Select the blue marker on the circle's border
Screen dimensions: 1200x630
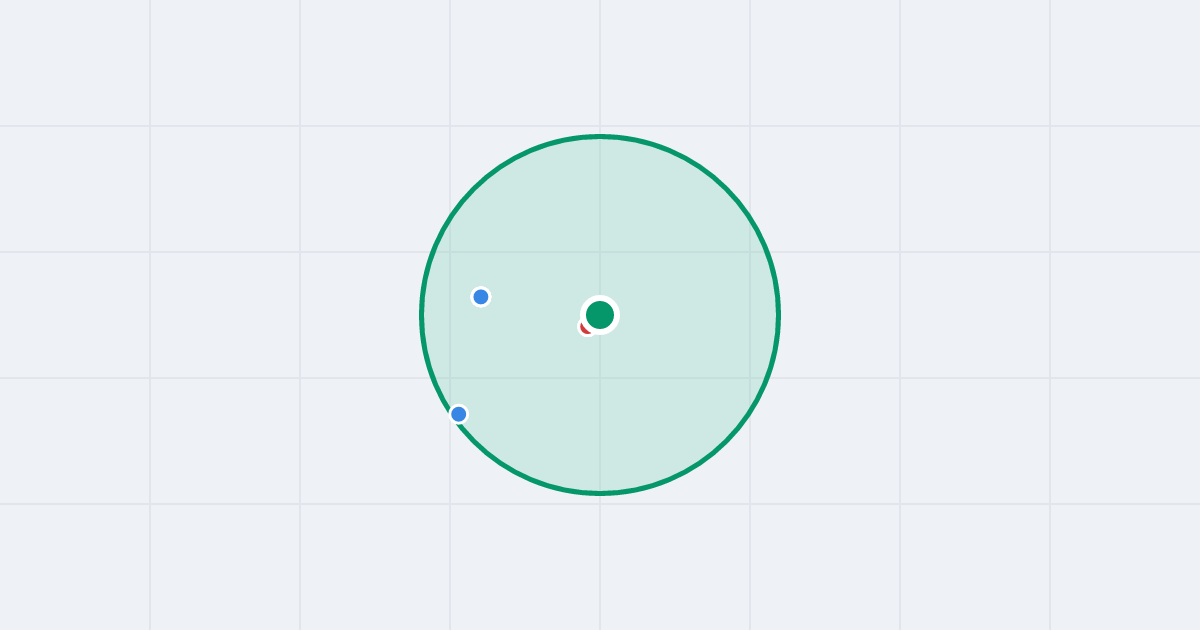tap(459, 414)
